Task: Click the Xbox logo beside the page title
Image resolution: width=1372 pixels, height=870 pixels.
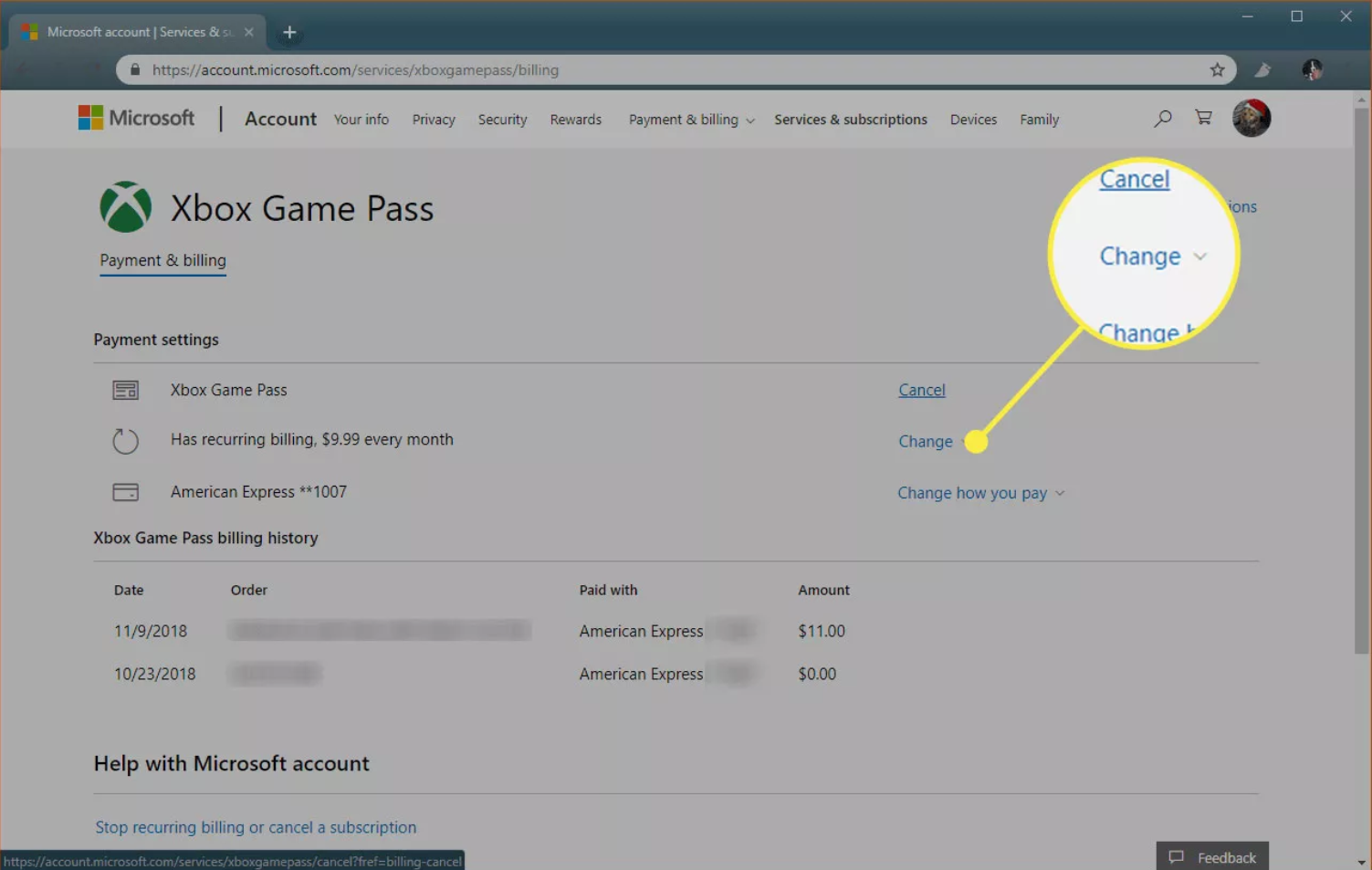Action: (x=126, y=206)
